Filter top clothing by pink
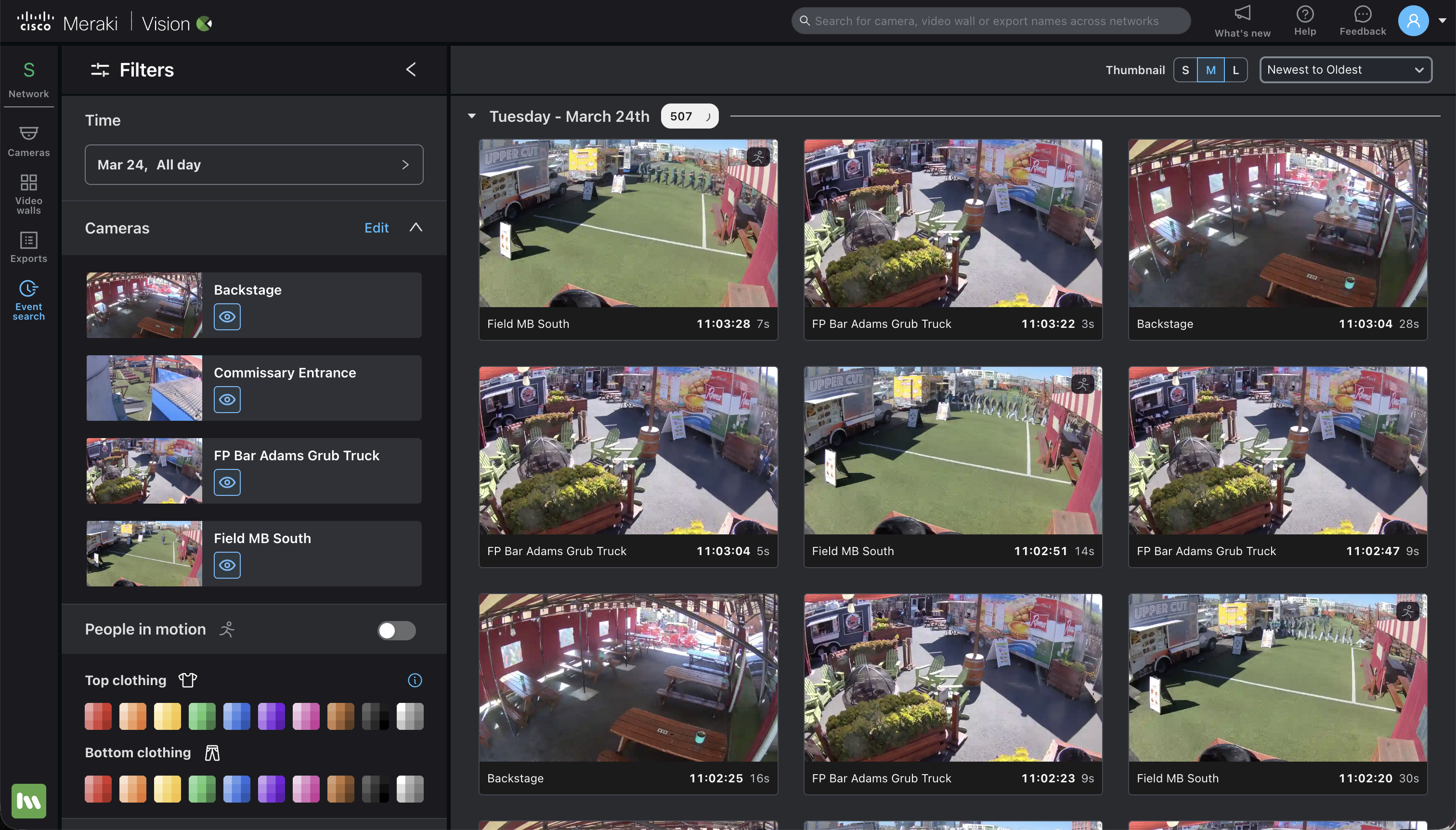Image resolution: width=1456 pixels, height=830 pixels. 306,716
